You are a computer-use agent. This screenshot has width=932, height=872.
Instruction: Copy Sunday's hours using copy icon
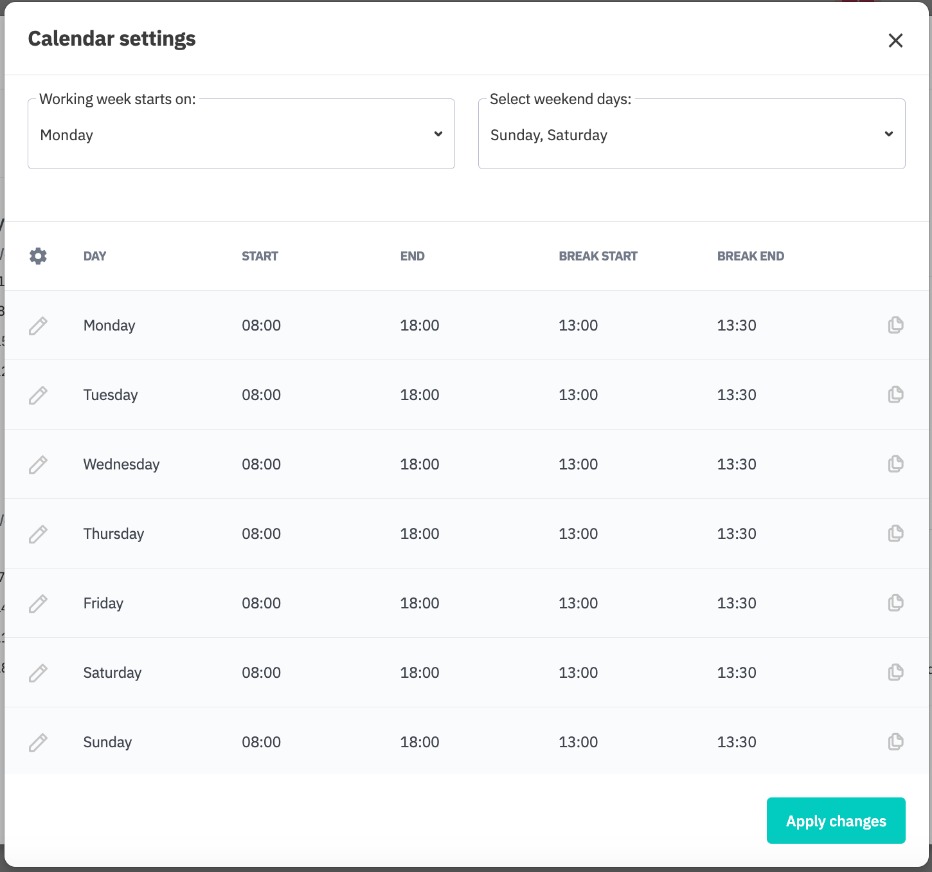[896, 742]
